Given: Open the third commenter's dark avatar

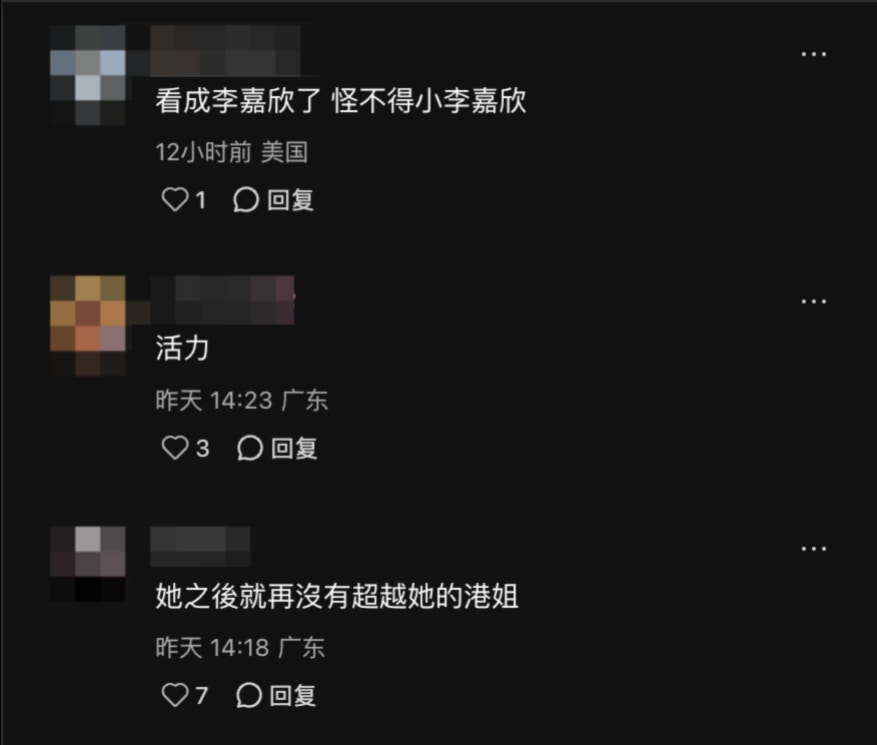Looking at the screenshot, I should (x=88, y=564).
